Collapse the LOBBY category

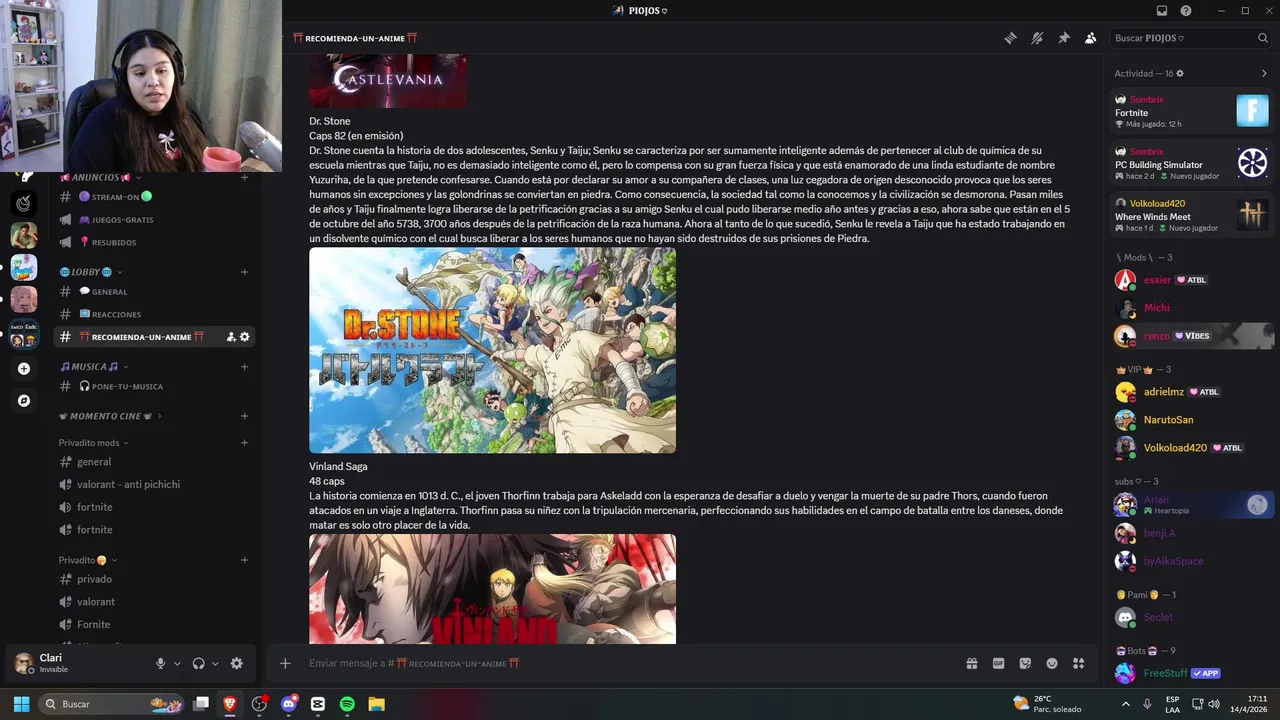(x=91, y=272)
